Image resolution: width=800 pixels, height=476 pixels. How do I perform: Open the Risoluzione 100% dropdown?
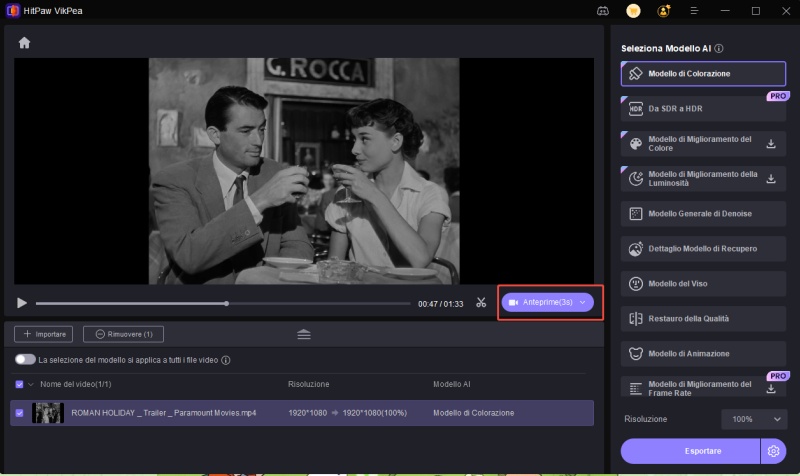coord(754,419)
